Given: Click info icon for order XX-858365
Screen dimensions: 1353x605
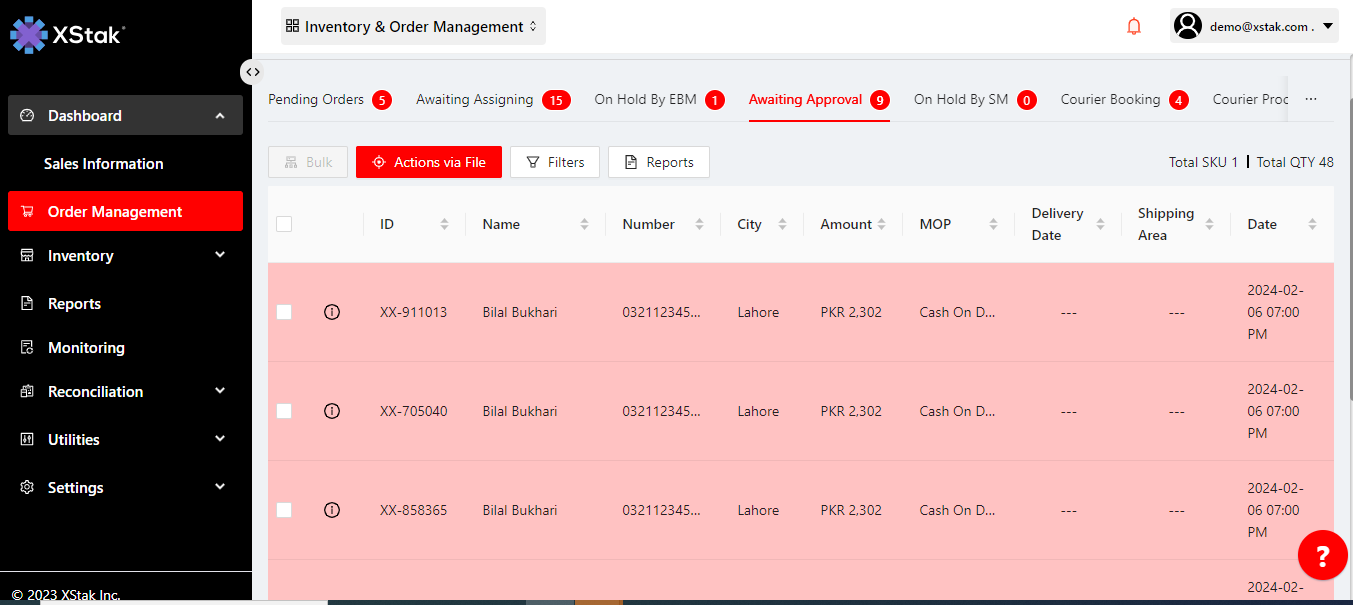Looking at the screenshot, I should click(x=332, y=510).
